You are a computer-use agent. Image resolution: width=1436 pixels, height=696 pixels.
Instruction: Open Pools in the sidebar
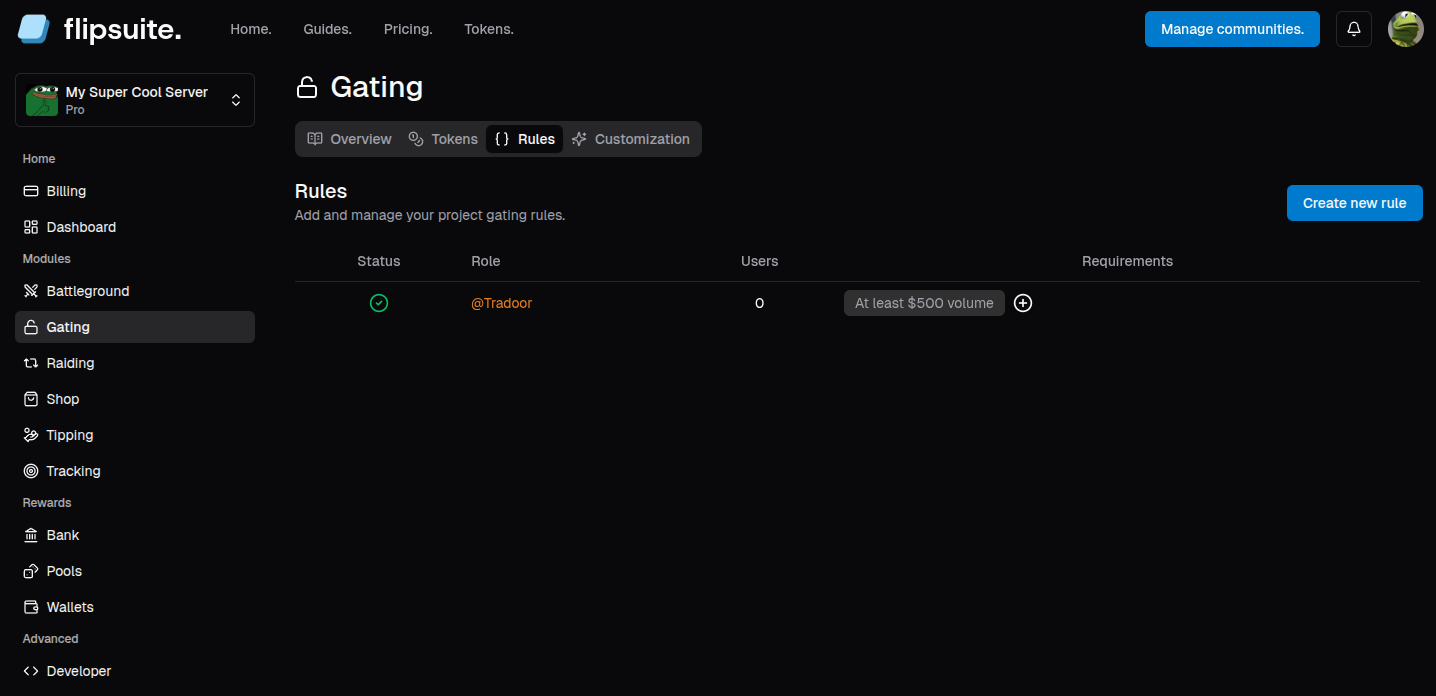point(135,571)
